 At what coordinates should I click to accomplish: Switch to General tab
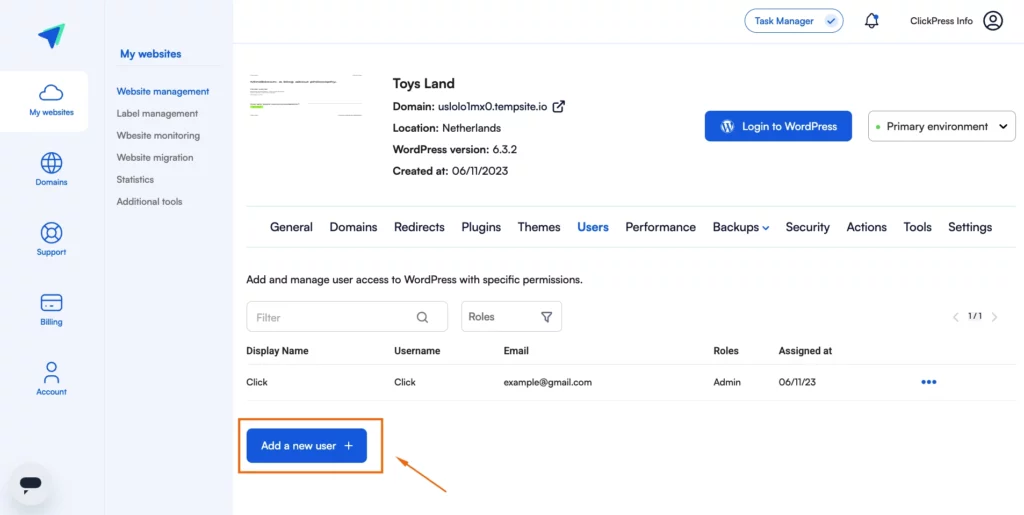point(291,227)
